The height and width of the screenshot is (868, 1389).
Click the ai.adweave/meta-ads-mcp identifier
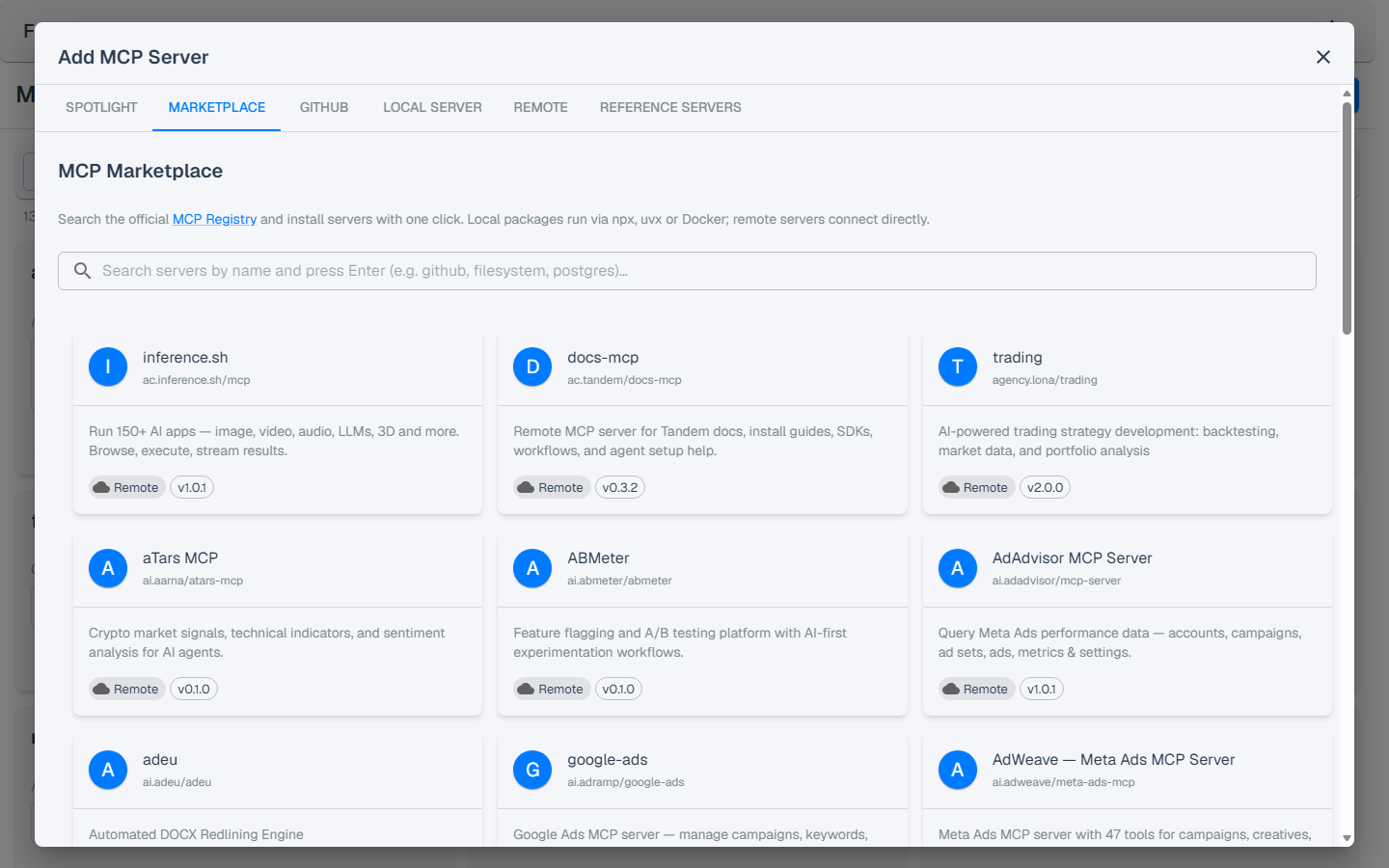(1064, 782)
